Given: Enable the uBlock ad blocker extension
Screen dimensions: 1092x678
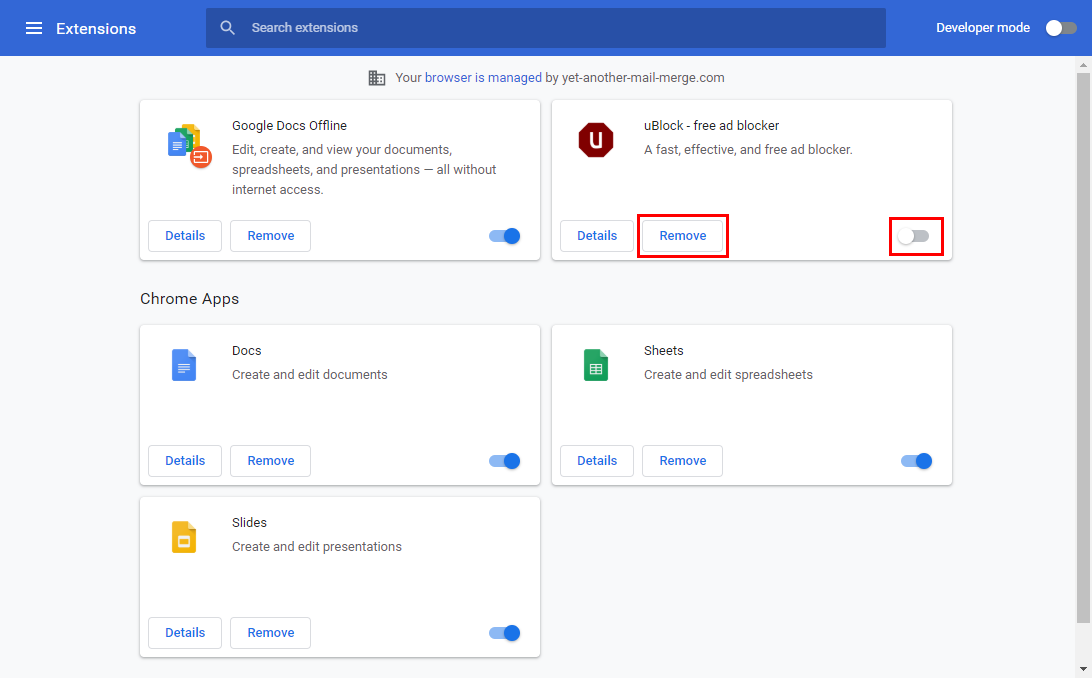Looking at the screenshot, I should point(914,236).
